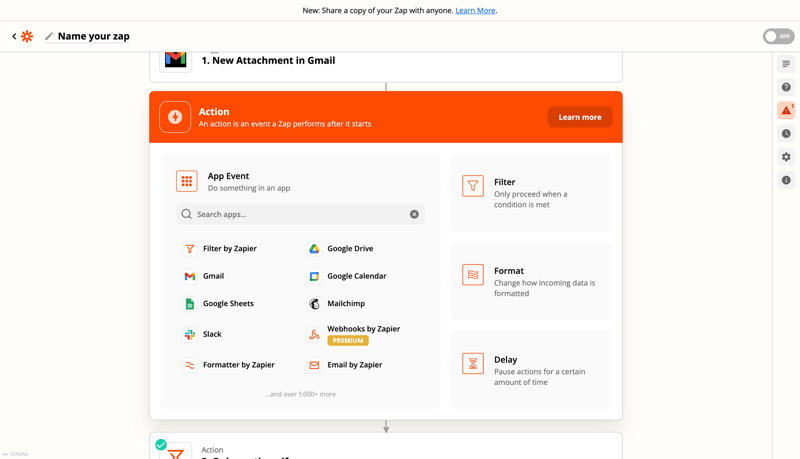This screenshot has height=459, width=800.
Task: Open the warning alerts icon in sidebar
Action: click(786, 110)
